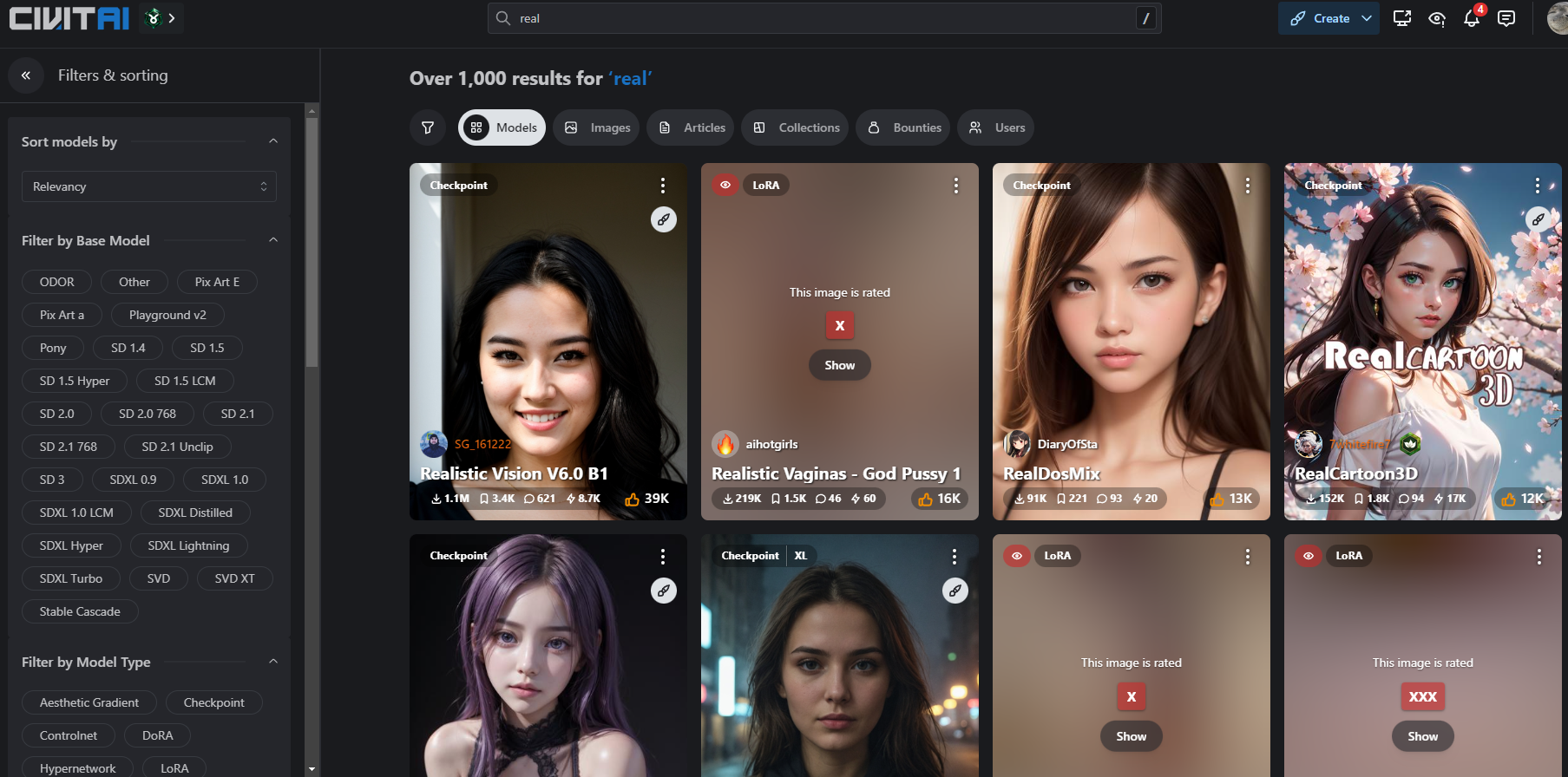Switch to the Collections tab

[x=796, y=127]
